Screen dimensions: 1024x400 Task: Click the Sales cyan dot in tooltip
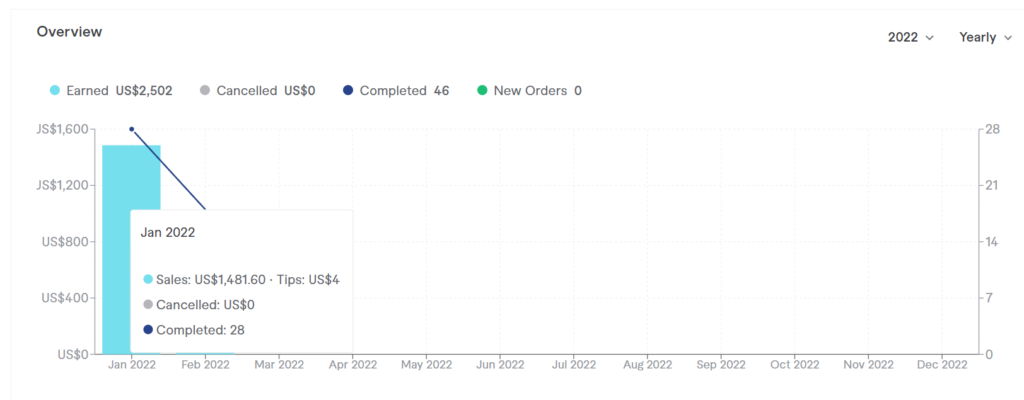(148, 280)
